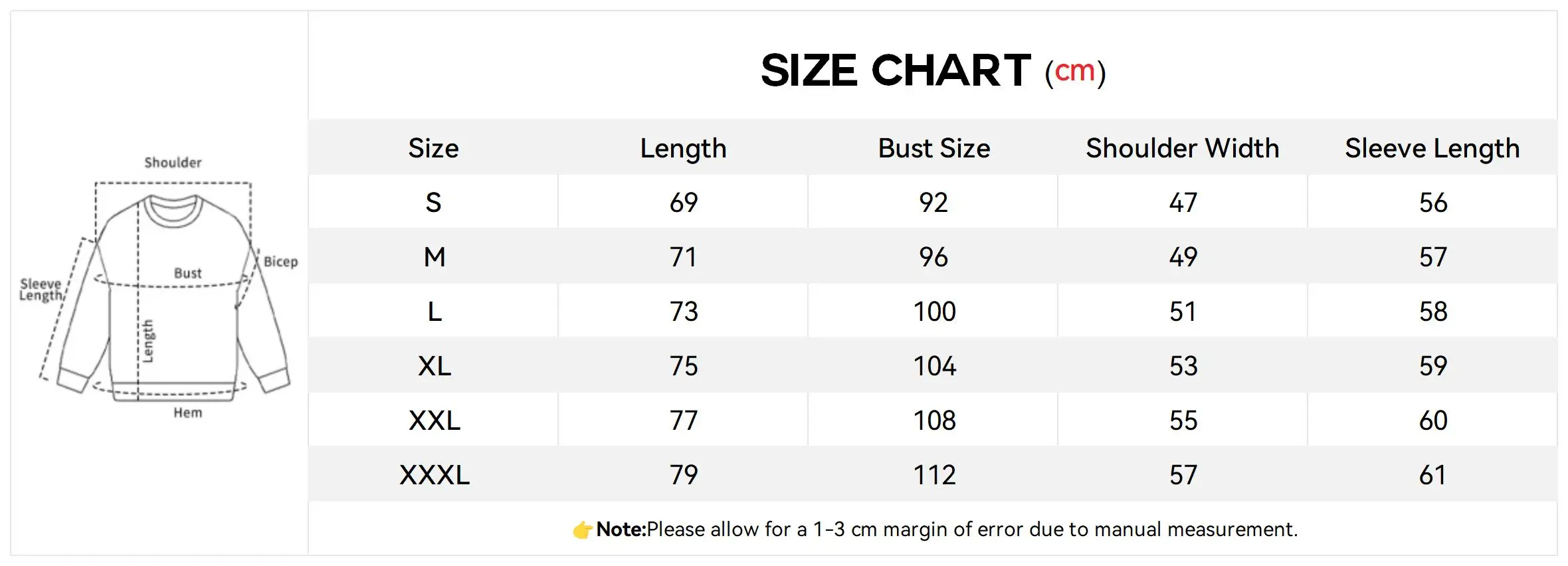
Task: Click the Bicep label on the diagram
Action: click(x=280, y=262)
